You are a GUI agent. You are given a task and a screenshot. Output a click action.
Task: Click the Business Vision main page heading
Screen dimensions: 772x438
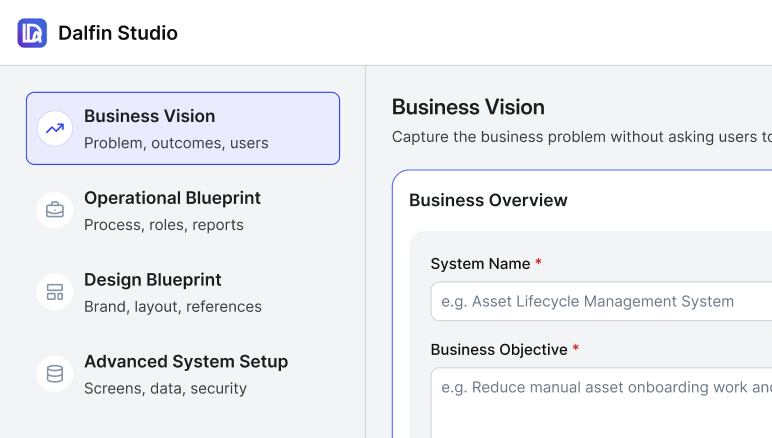coord(468,107)
